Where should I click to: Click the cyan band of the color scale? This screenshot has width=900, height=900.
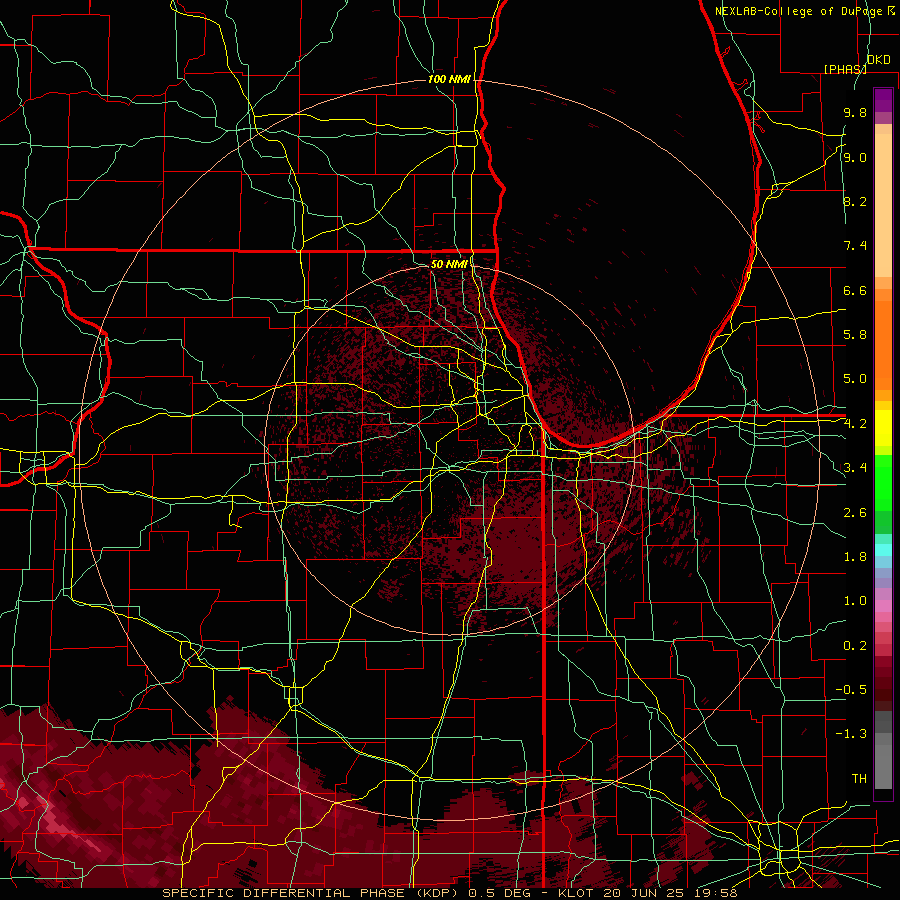coord(883,550)
